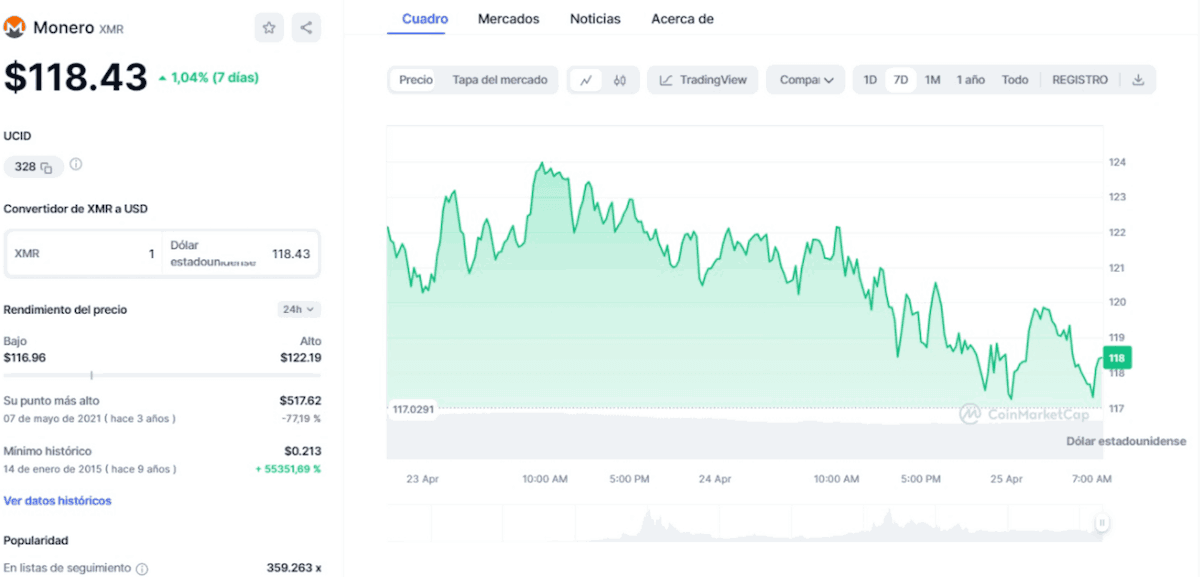This screenshot has width=1200, height=577.
Task: Set chart range to 1D
Action: [870, 80]
